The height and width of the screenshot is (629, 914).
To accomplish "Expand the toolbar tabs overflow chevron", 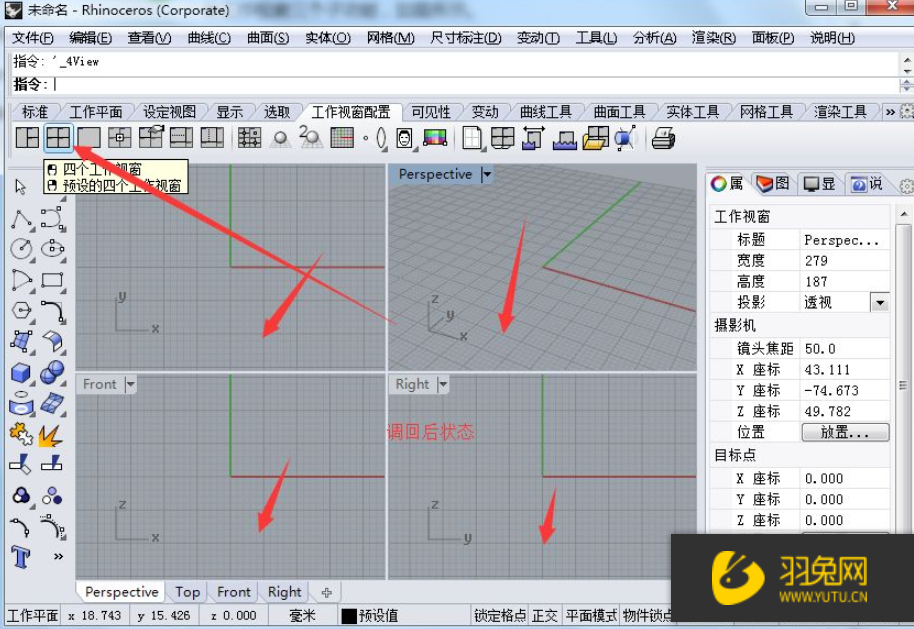I will click(890, 111).
